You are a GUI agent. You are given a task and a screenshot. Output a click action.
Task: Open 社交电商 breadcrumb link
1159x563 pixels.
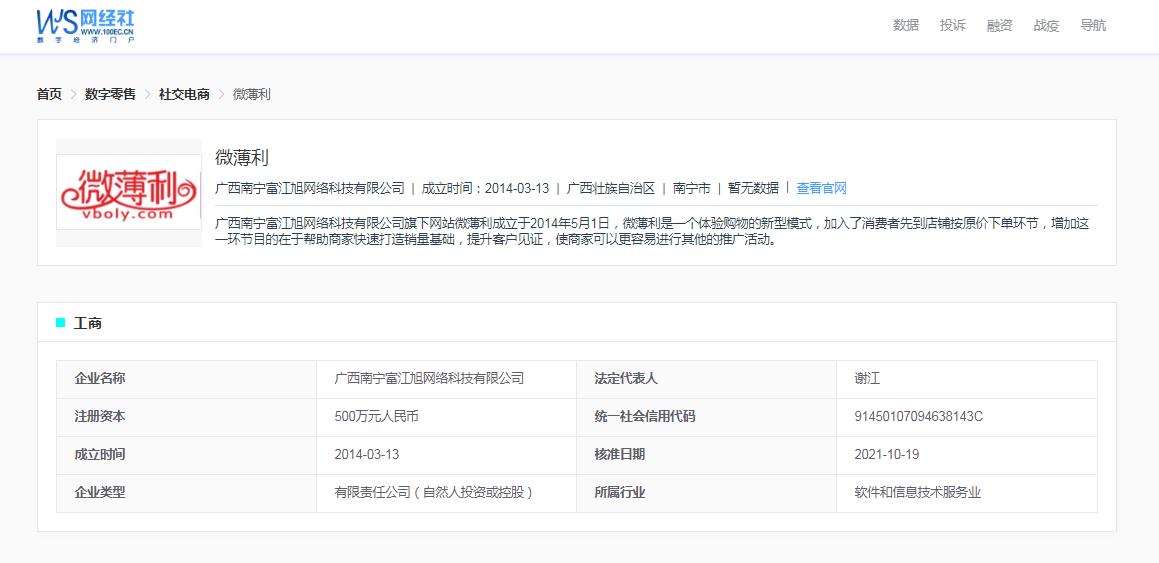click(184, 95)
